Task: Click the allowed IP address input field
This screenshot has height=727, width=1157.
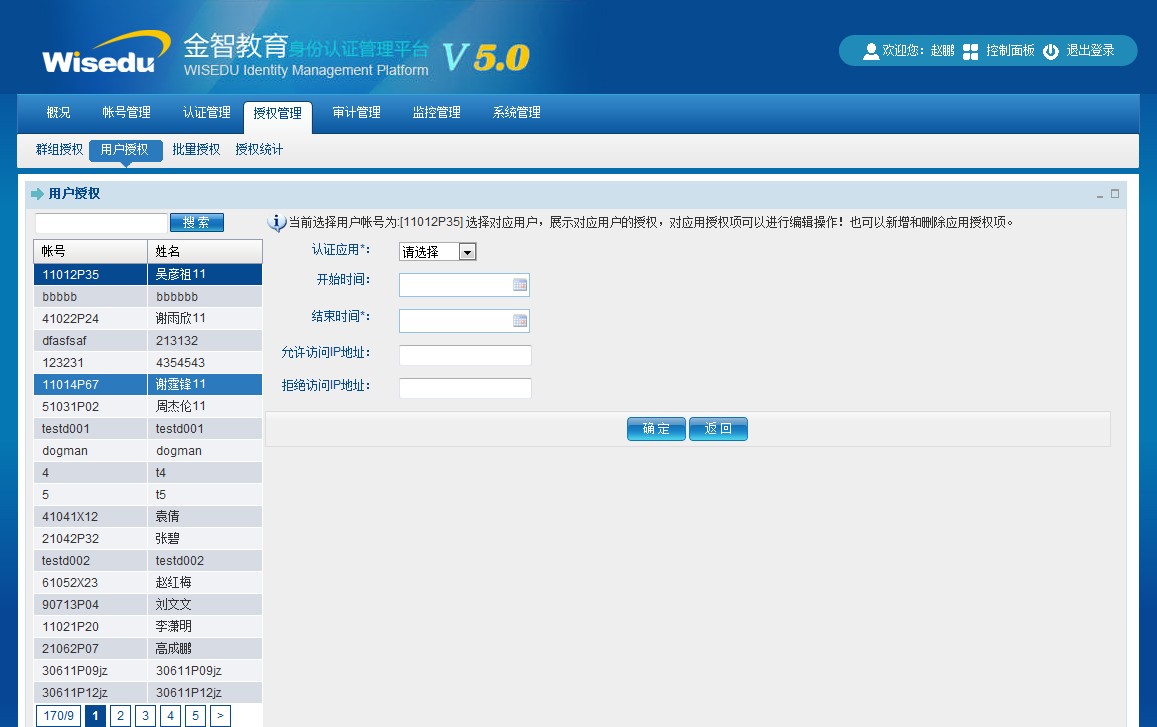Action: click(x=465, y=355)
